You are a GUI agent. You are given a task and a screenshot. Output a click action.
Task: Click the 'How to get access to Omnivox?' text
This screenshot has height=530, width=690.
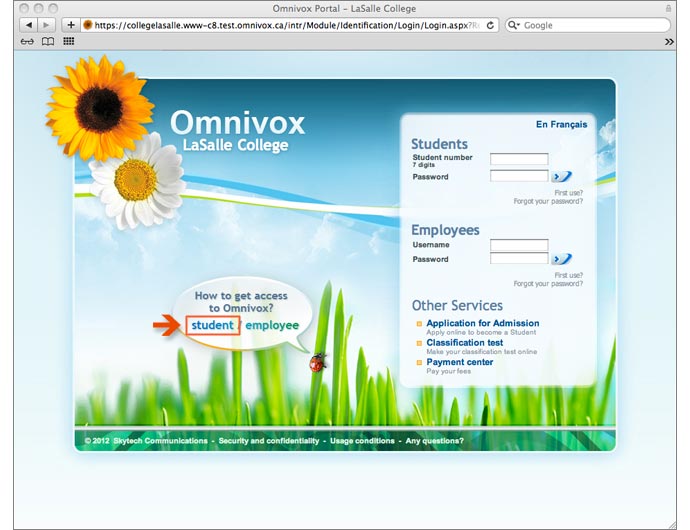[x=241, y=302]
